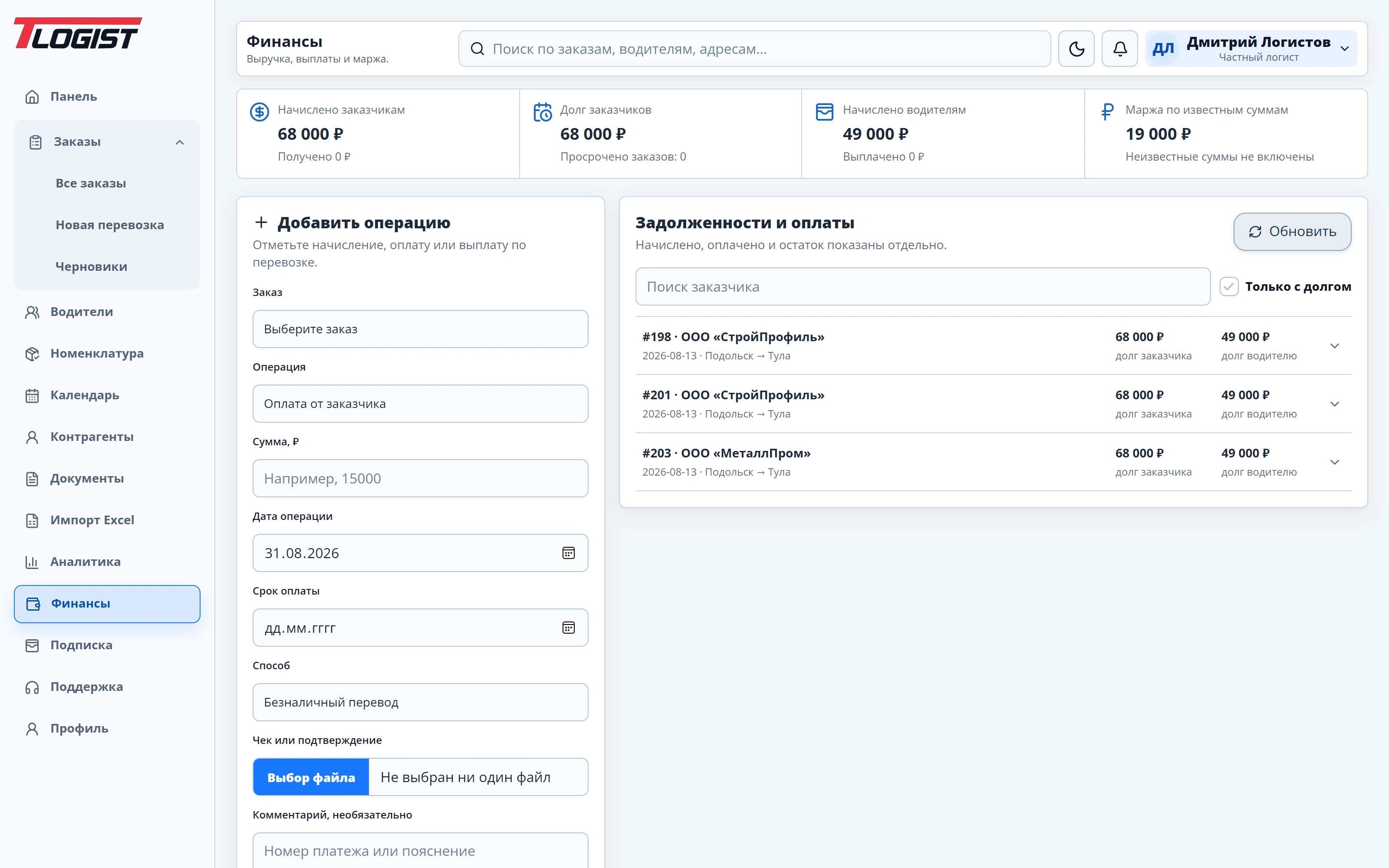Open calendar picker for Дата операции

tap(568, 553)
